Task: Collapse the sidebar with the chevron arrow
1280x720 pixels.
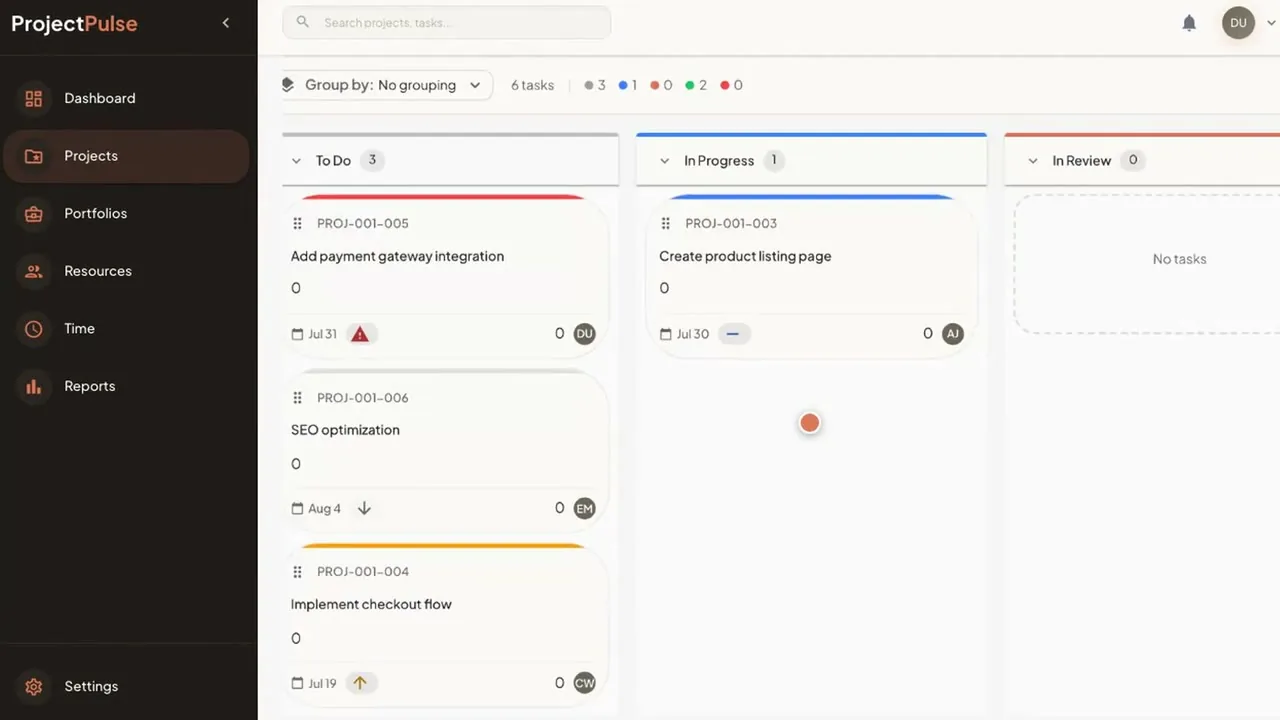Action: [x=226, y=23]
